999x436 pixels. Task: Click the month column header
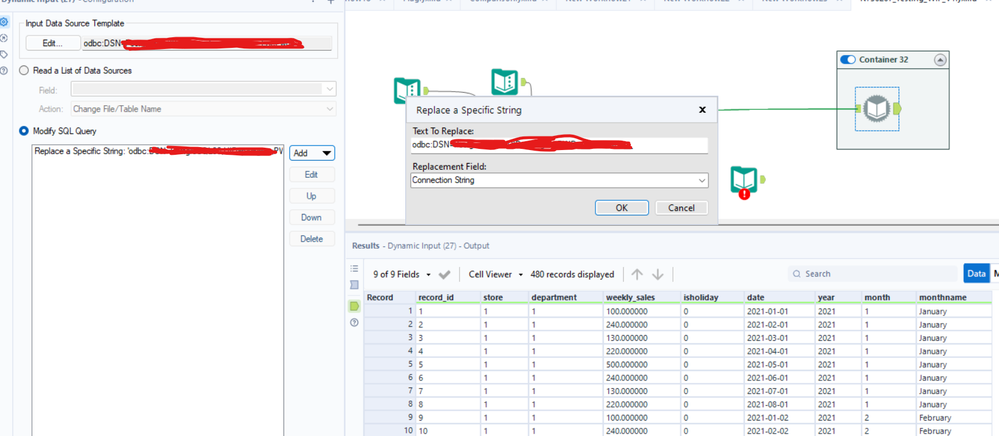[x=889, y=297]
